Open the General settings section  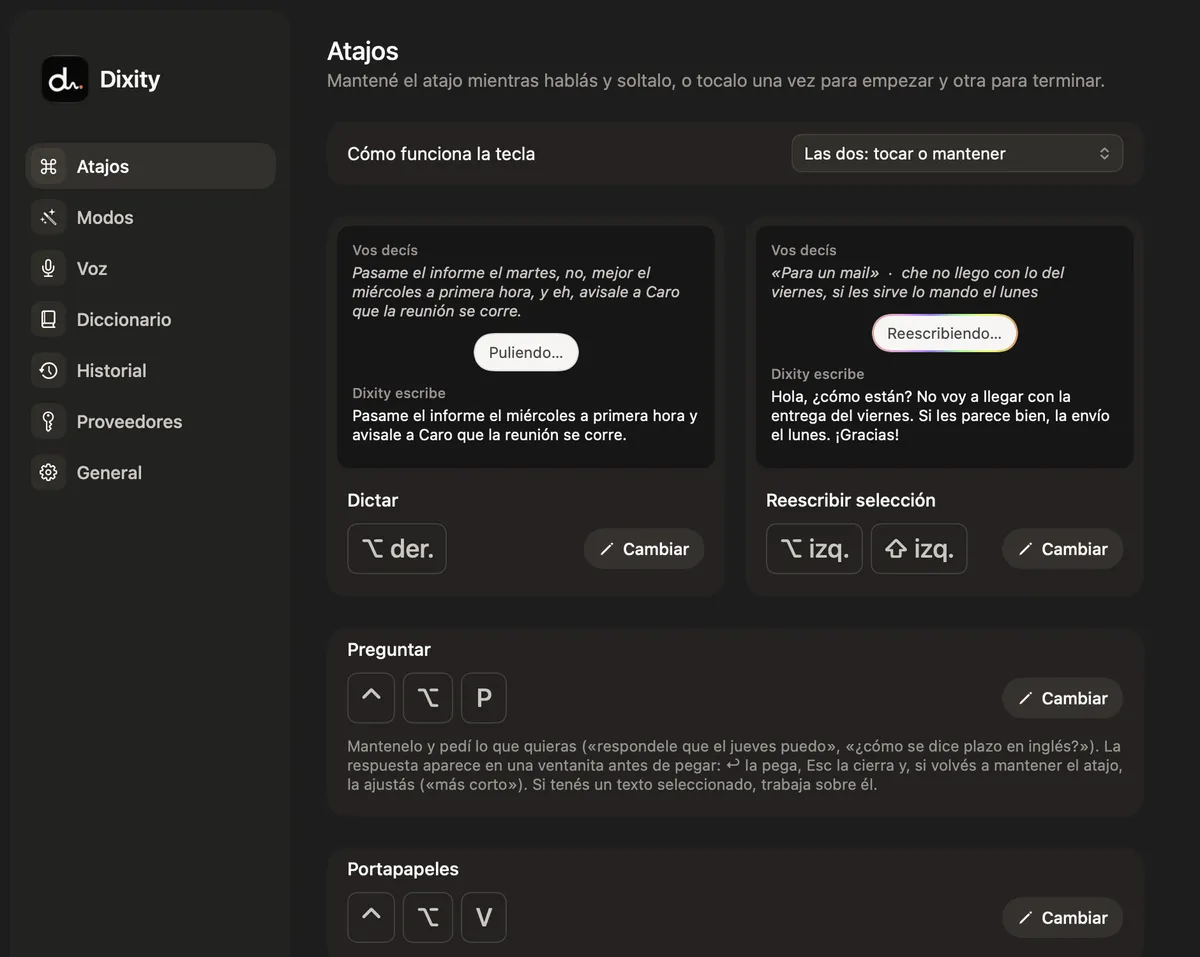150,473
